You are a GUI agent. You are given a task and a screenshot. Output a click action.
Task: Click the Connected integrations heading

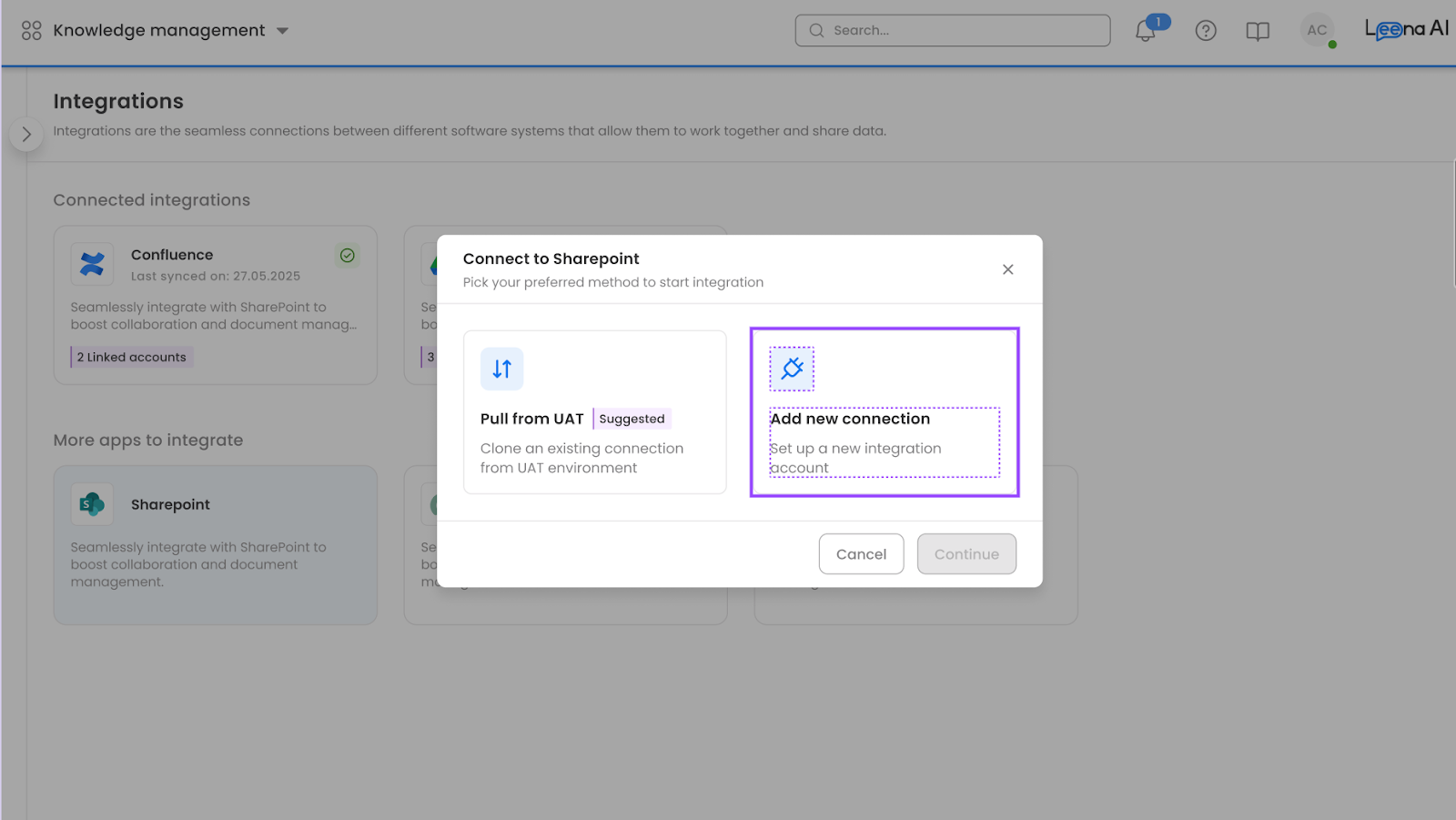coord(152,200)
